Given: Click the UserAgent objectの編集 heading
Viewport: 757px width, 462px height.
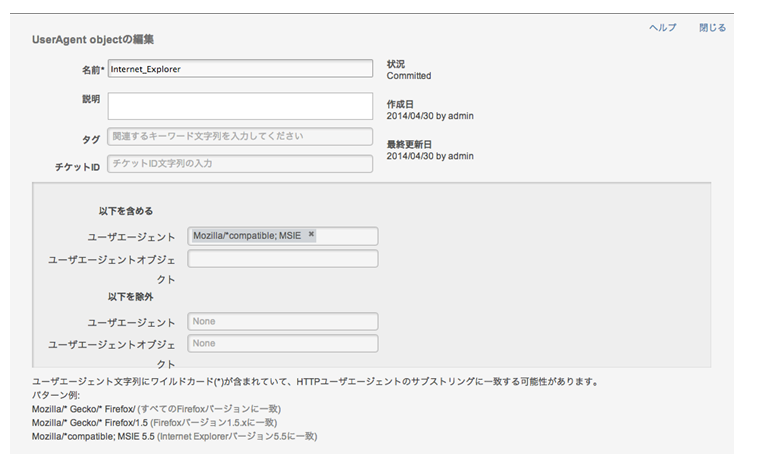Looking at the screenshot, I should [x=92, y=39].
